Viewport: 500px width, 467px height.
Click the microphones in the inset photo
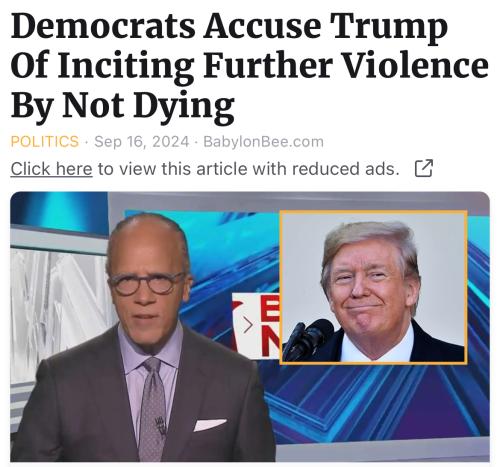307,339
